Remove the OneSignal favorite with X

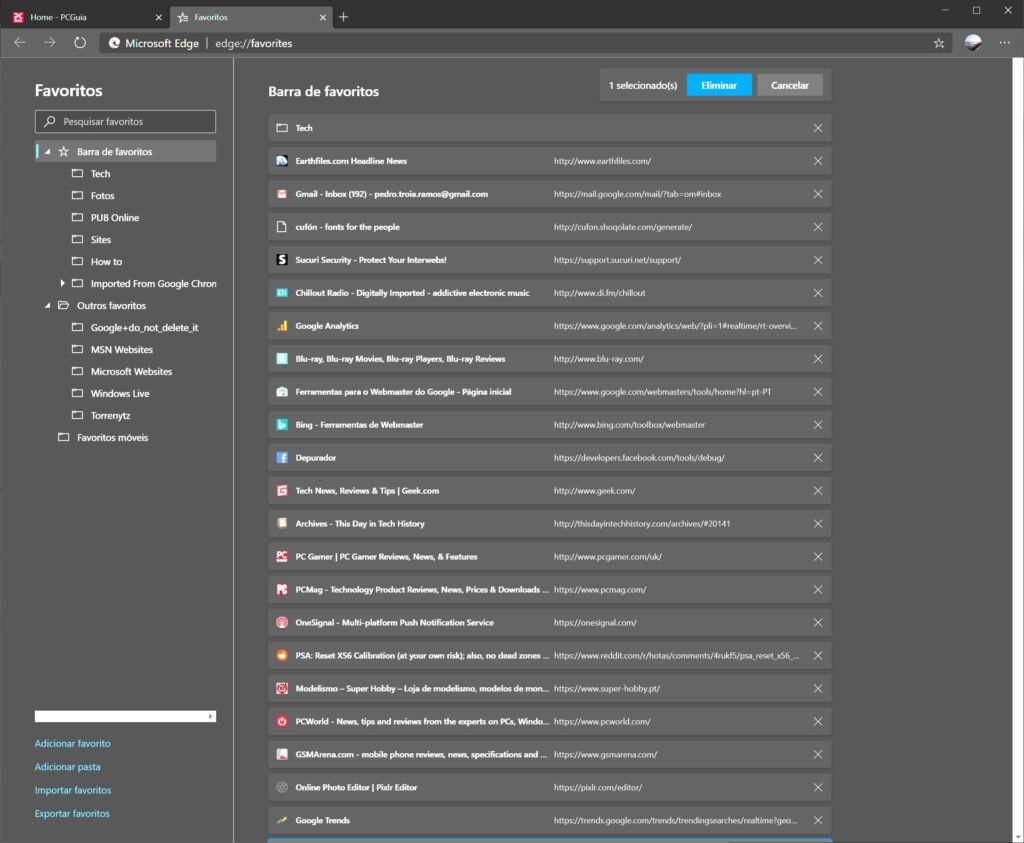[x=818, y=622]
